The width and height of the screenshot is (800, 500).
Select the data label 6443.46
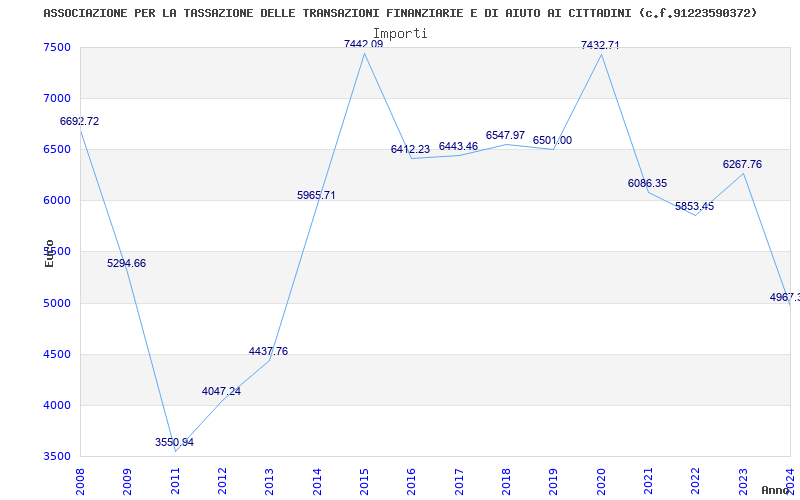pos(458,146)
